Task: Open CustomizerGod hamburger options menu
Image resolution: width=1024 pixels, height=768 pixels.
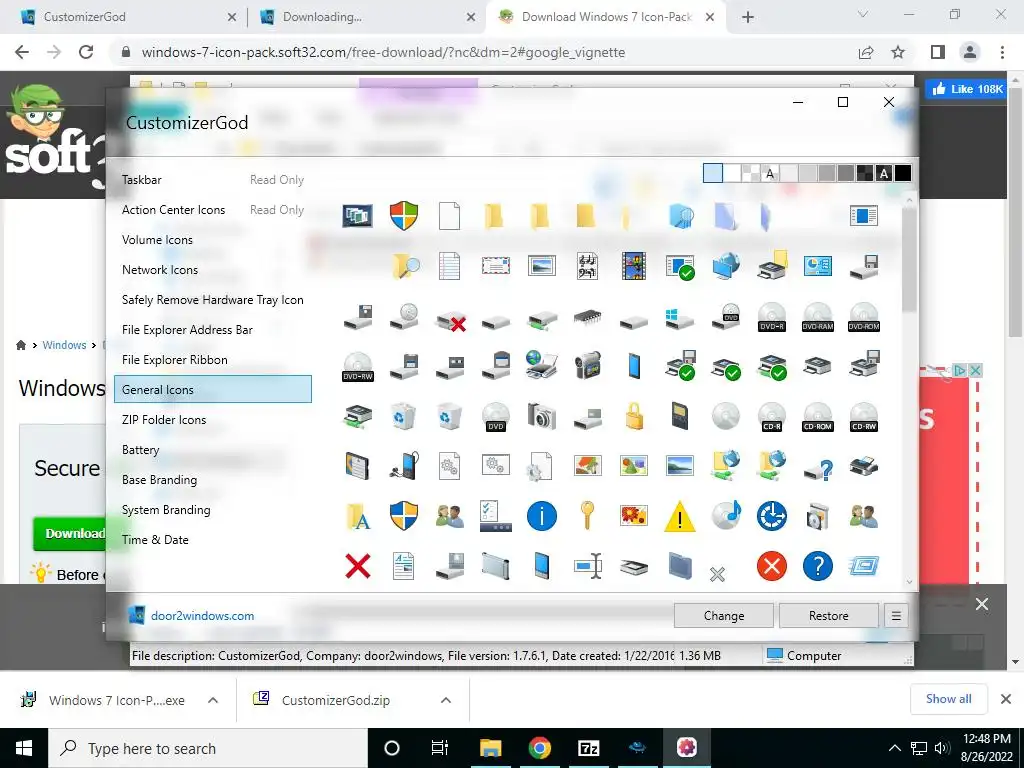Action: point(896,615)
